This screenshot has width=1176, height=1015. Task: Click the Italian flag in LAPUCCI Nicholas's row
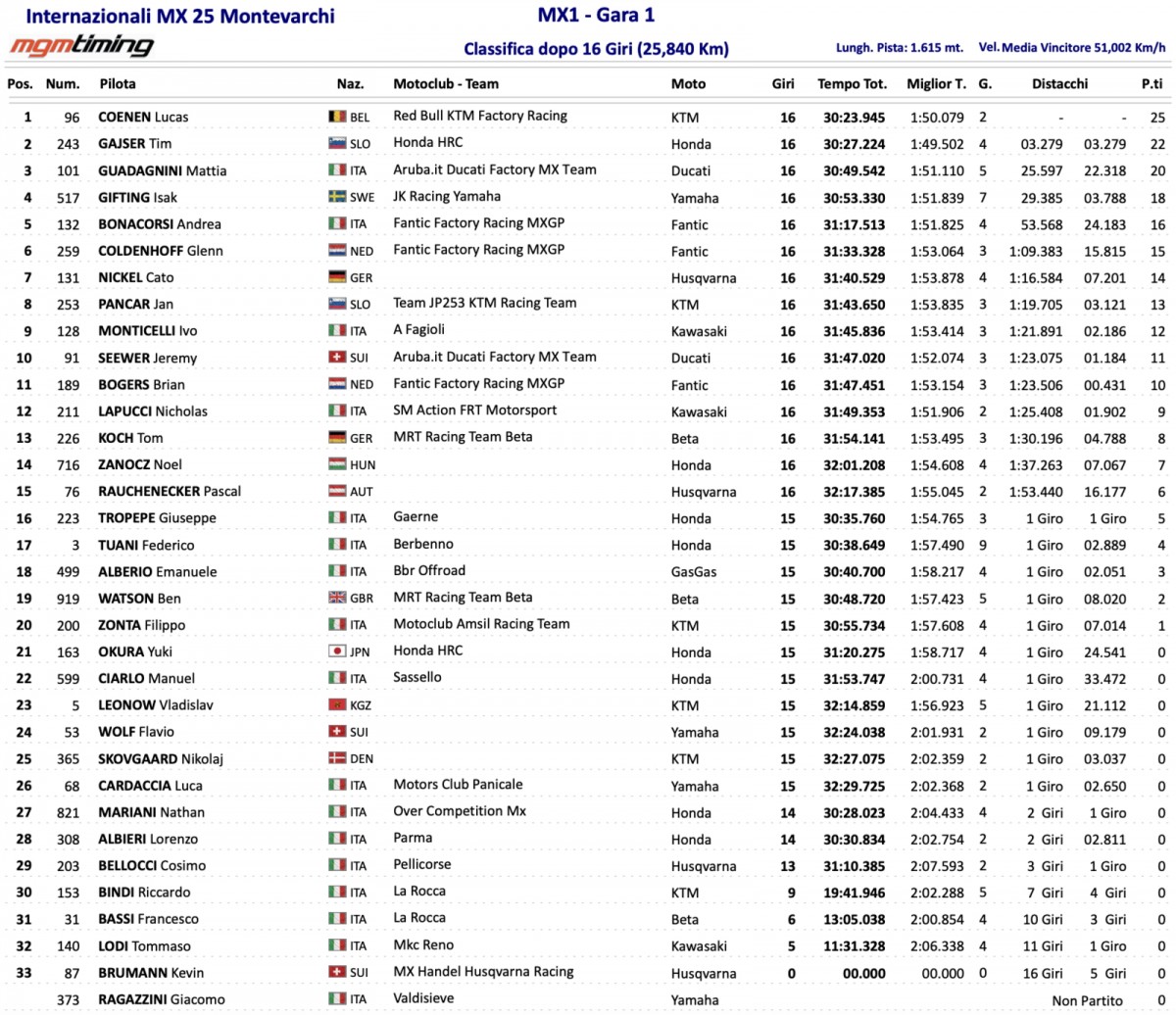[x=337, y=411]
